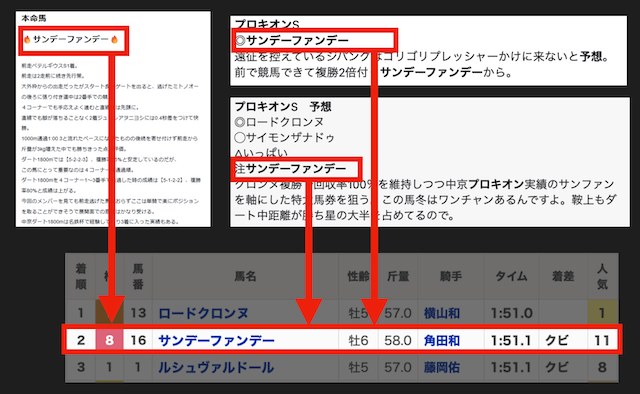
Task: Click the 着差 column header
Action: coord(563,276)
